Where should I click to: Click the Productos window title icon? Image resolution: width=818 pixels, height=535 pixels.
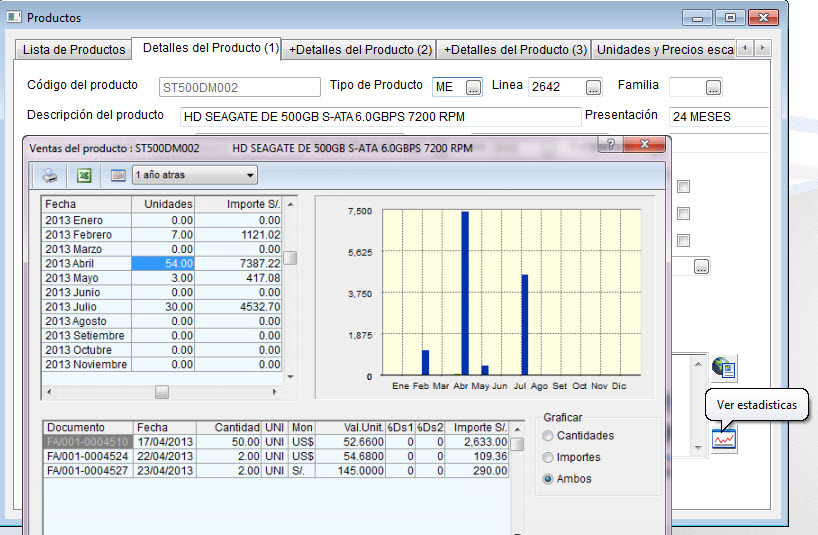(14, 17)
